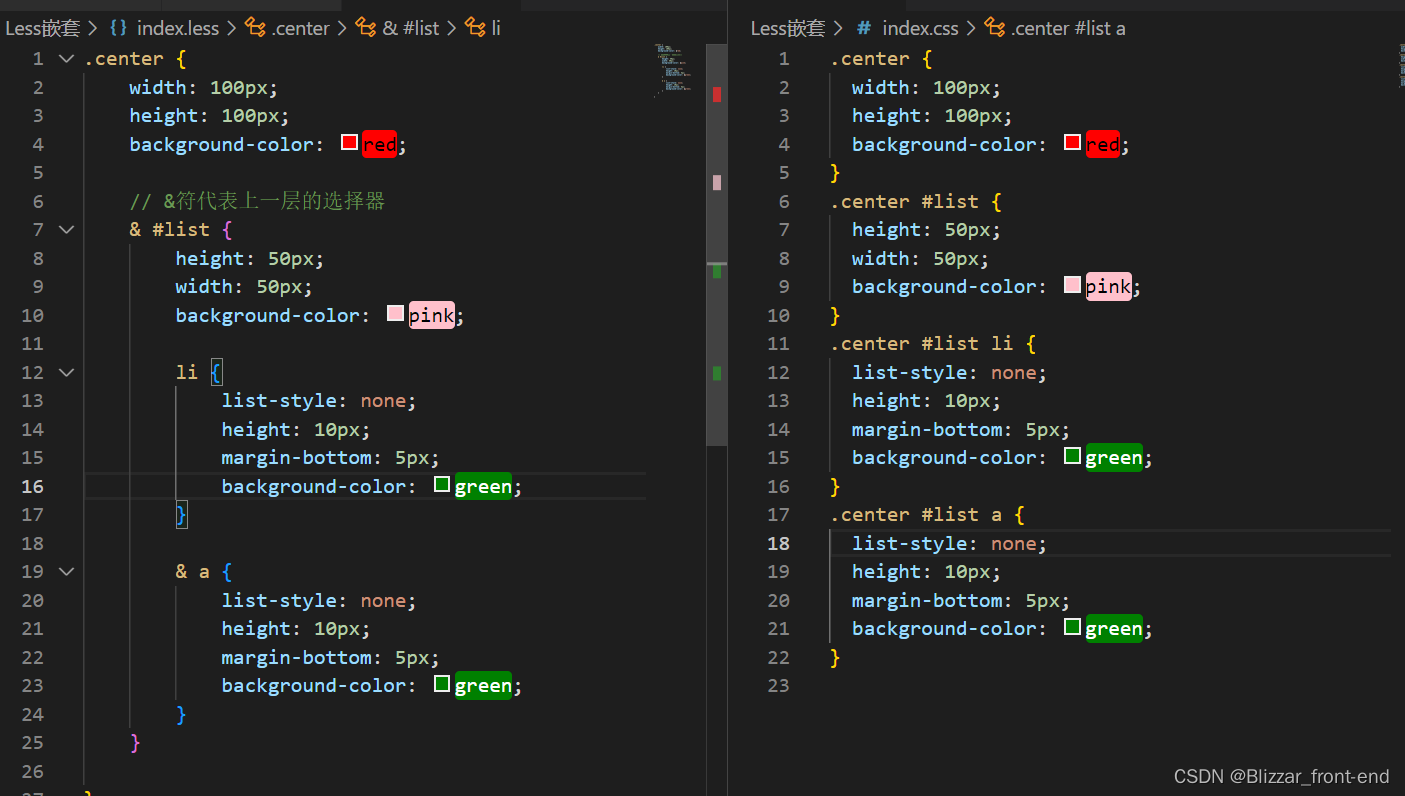The height and width of the screenshot is (796, 1405).
Task: Select the li breadcrumb segment
Action: point(495,28)
